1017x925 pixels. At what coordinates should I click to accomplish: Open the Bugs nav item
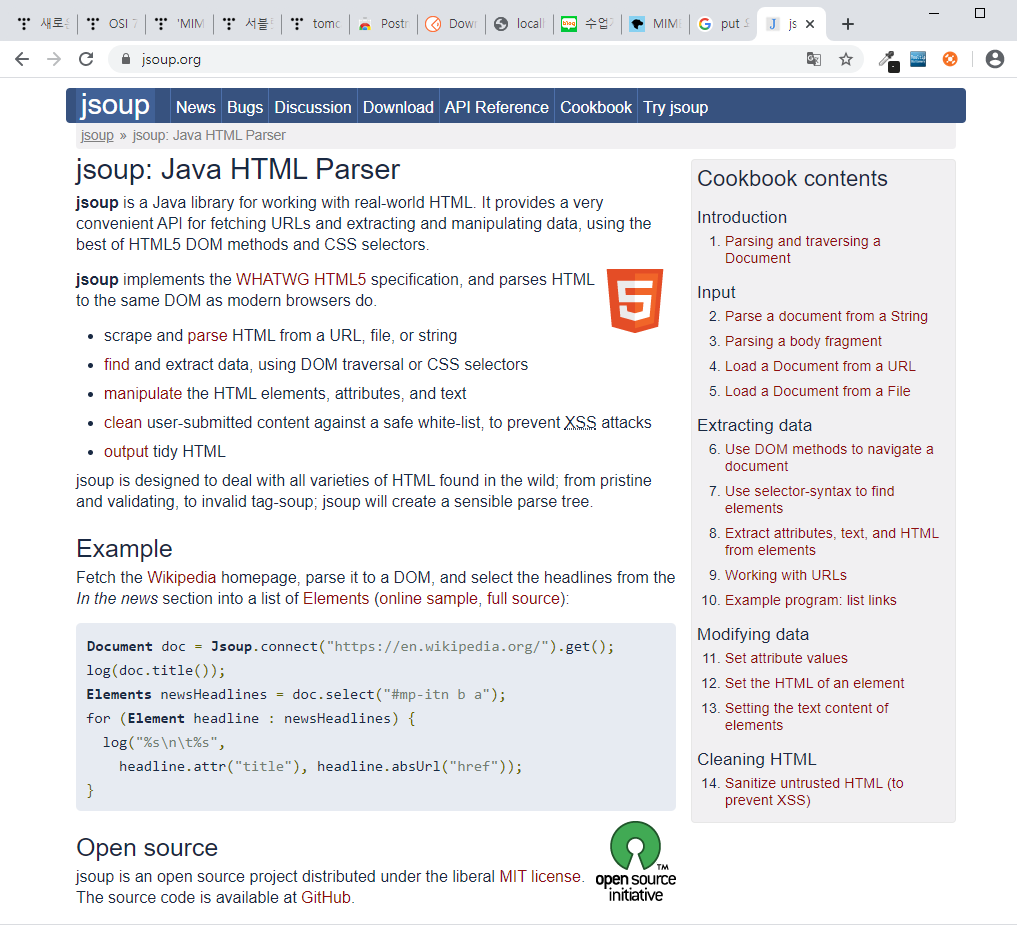[x=245, y=107]
